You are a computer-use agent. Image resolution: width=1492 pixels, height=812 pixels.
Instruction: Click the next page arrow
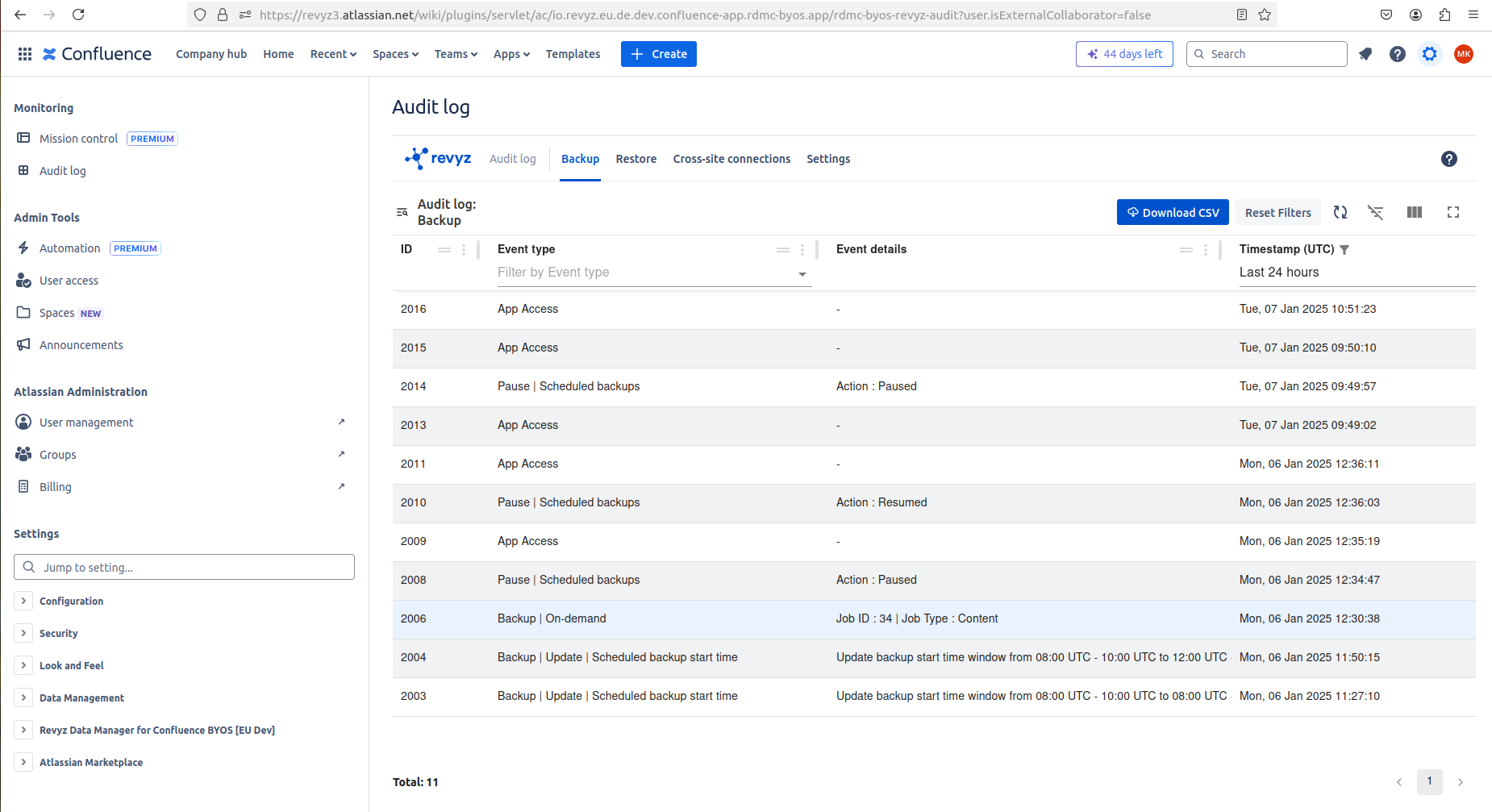point(1461,782)
